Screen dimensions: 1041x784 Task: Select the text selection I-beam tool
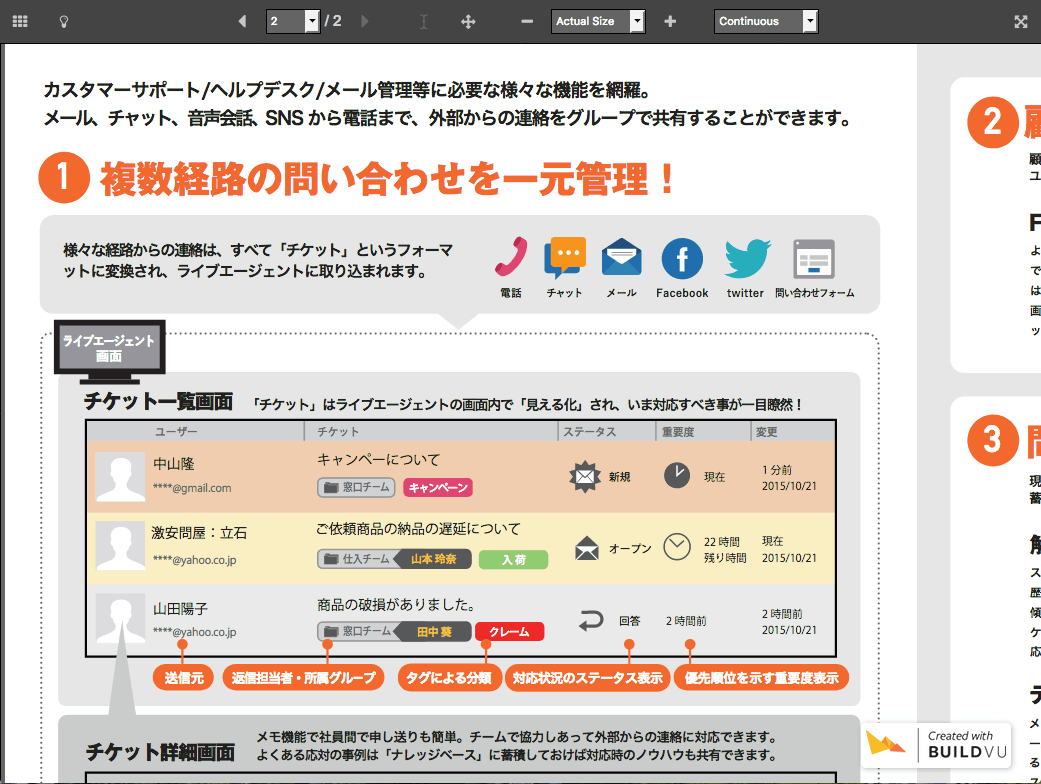click(x=423, y=19)
